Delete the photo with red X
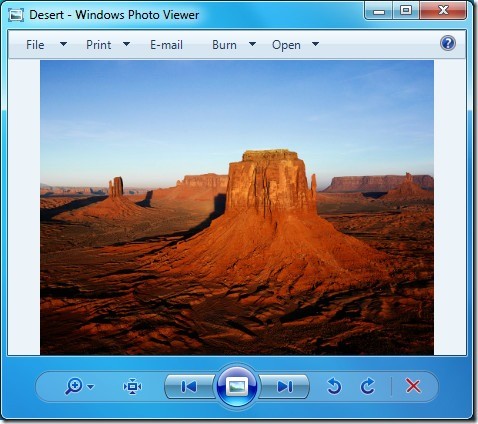Viewport: 478px width, 424px height. tap(413, 386)
